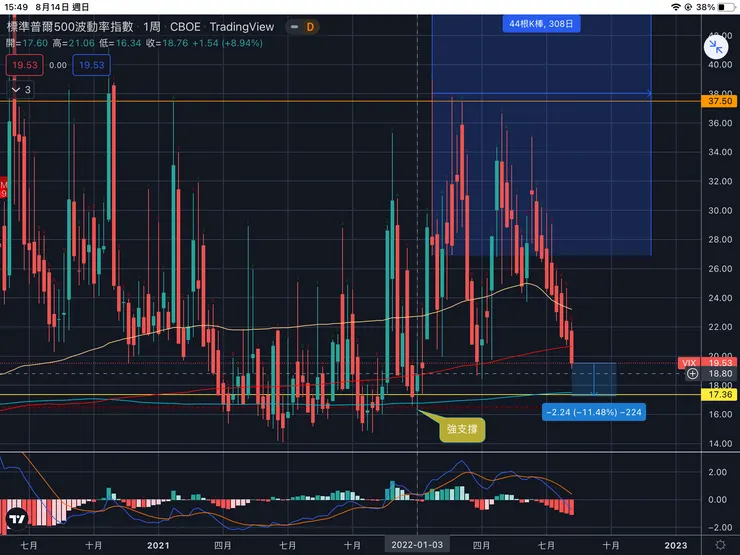The width and height of the screenshot is (740, 555).
Task: Open chart settings gear icon
Action: [720, 545]
